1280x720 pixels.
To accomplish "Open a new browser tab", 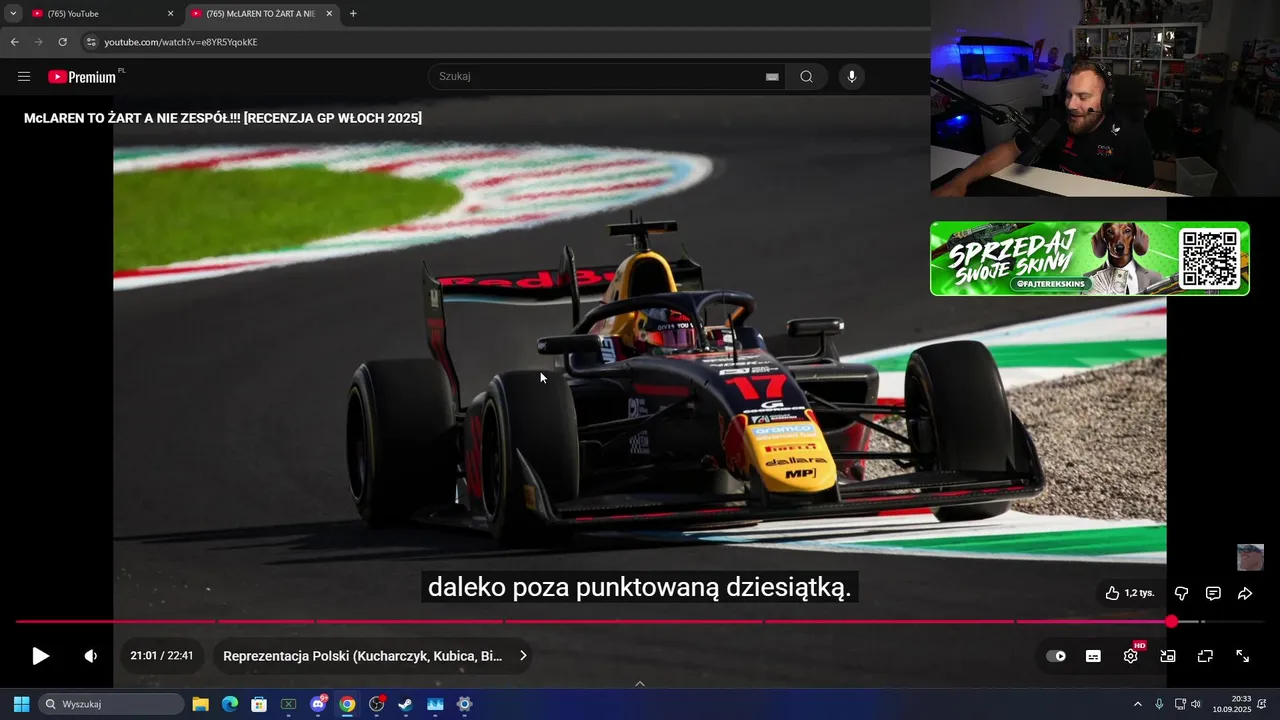I will point(353,14).
